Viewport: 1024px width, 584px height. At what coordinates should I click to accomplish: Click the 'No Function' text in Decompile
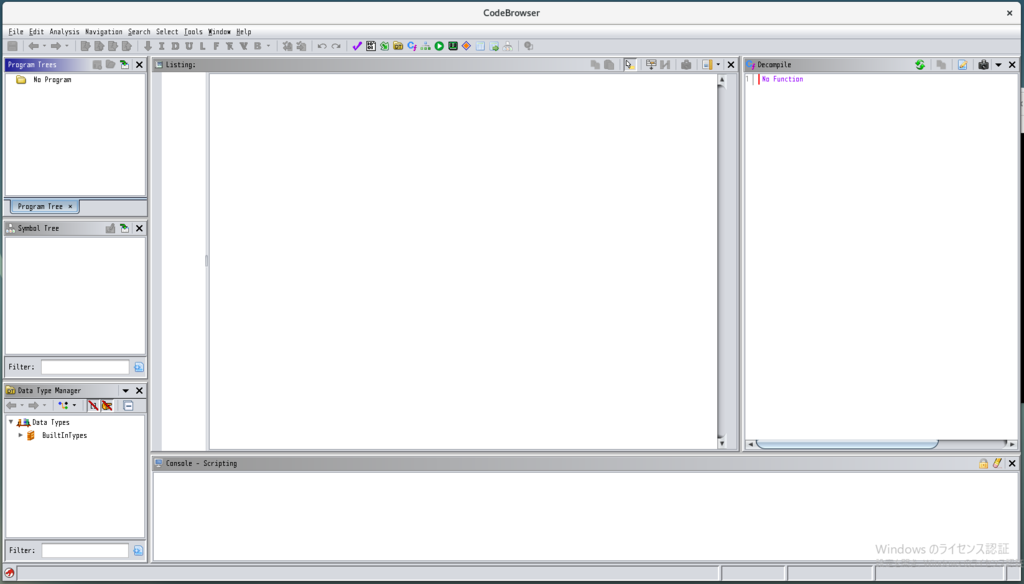(x=782, y=79)
